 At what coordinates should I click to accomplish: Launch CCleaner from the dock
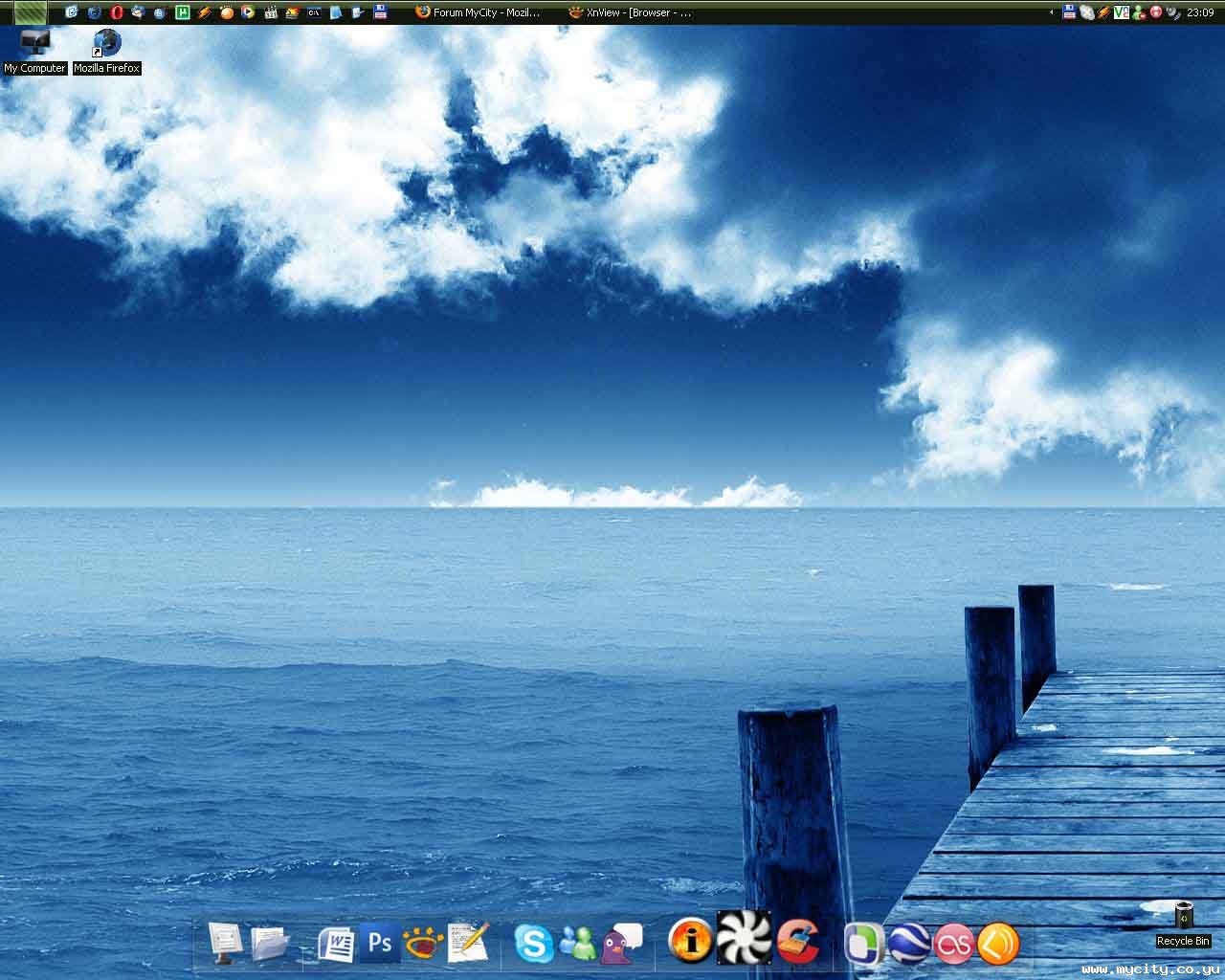click(x=797, y=942)
